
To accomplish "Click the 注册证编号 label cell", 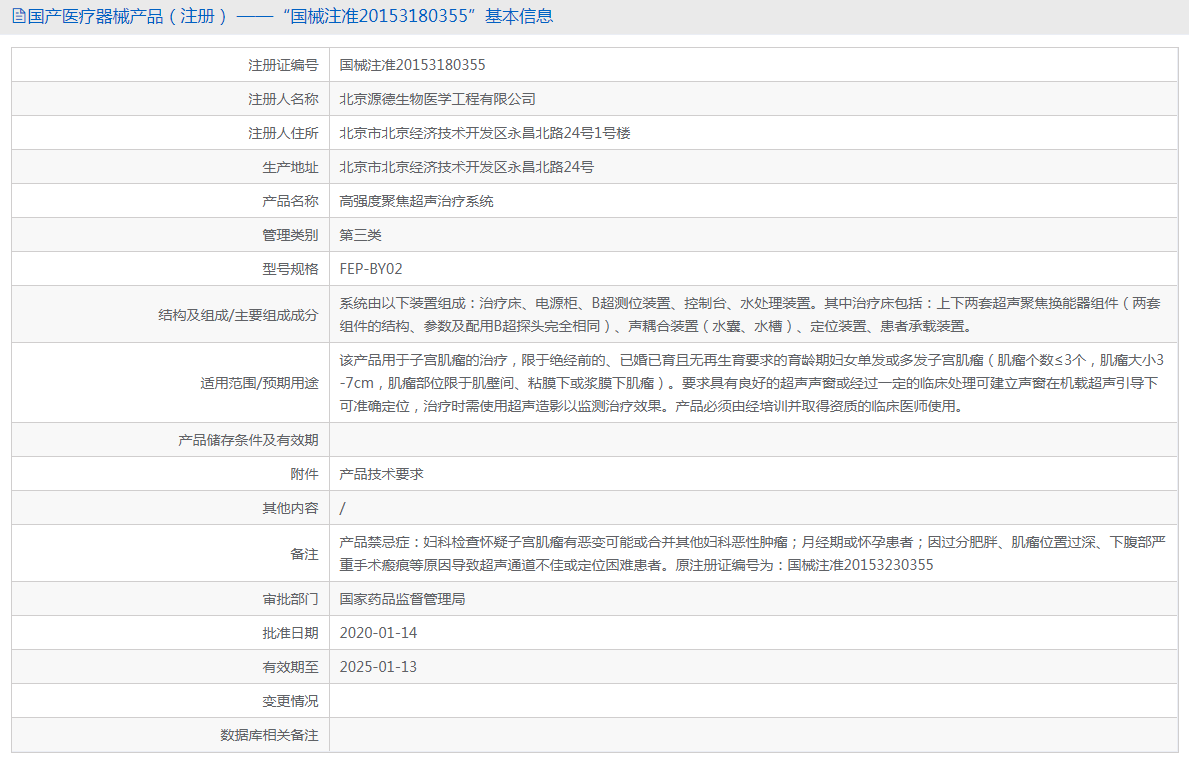I will coord(171,65).
